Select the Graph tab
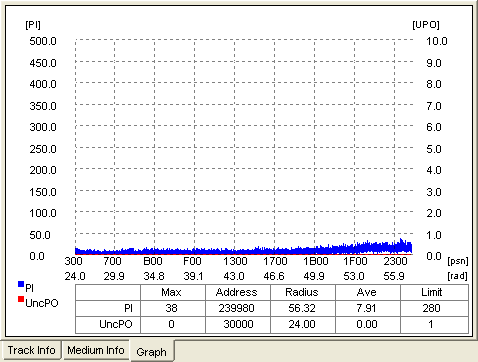The height and width of the screenshot is (362, 478). [151, 352]
